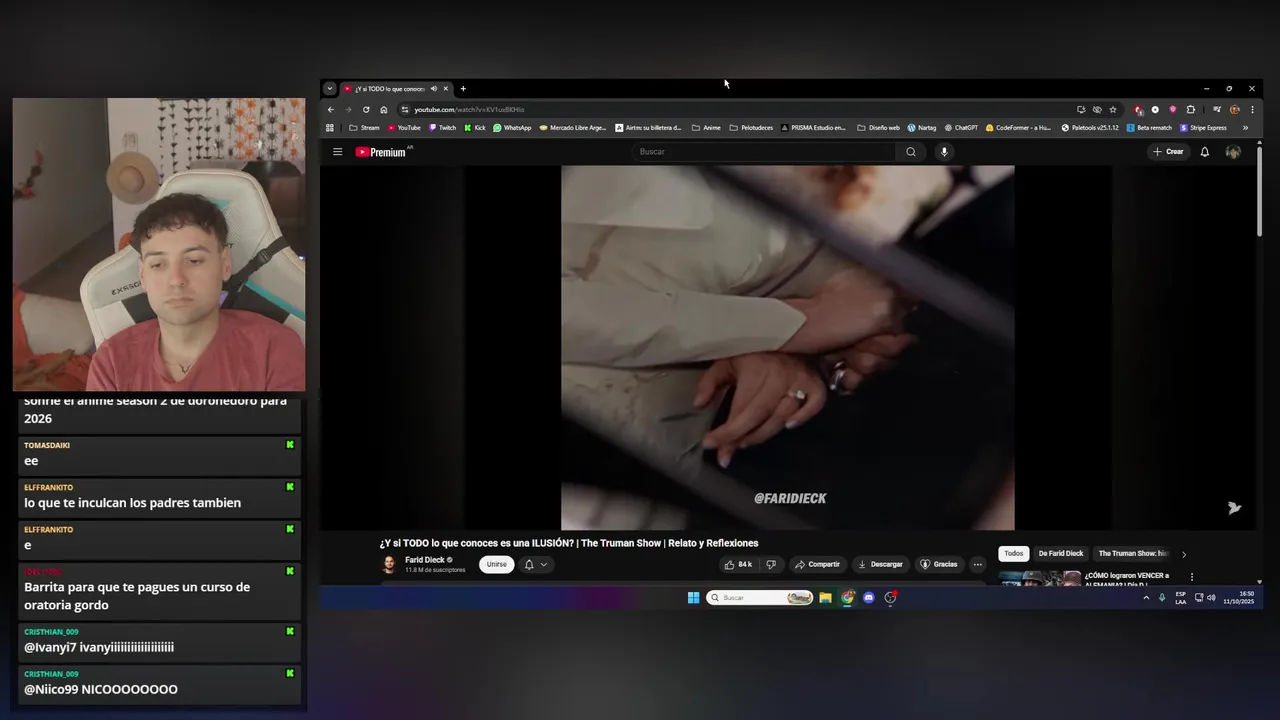Open the Chrome profile avatar
This screenshot has height=720, width=1280.
[1235, 110]
